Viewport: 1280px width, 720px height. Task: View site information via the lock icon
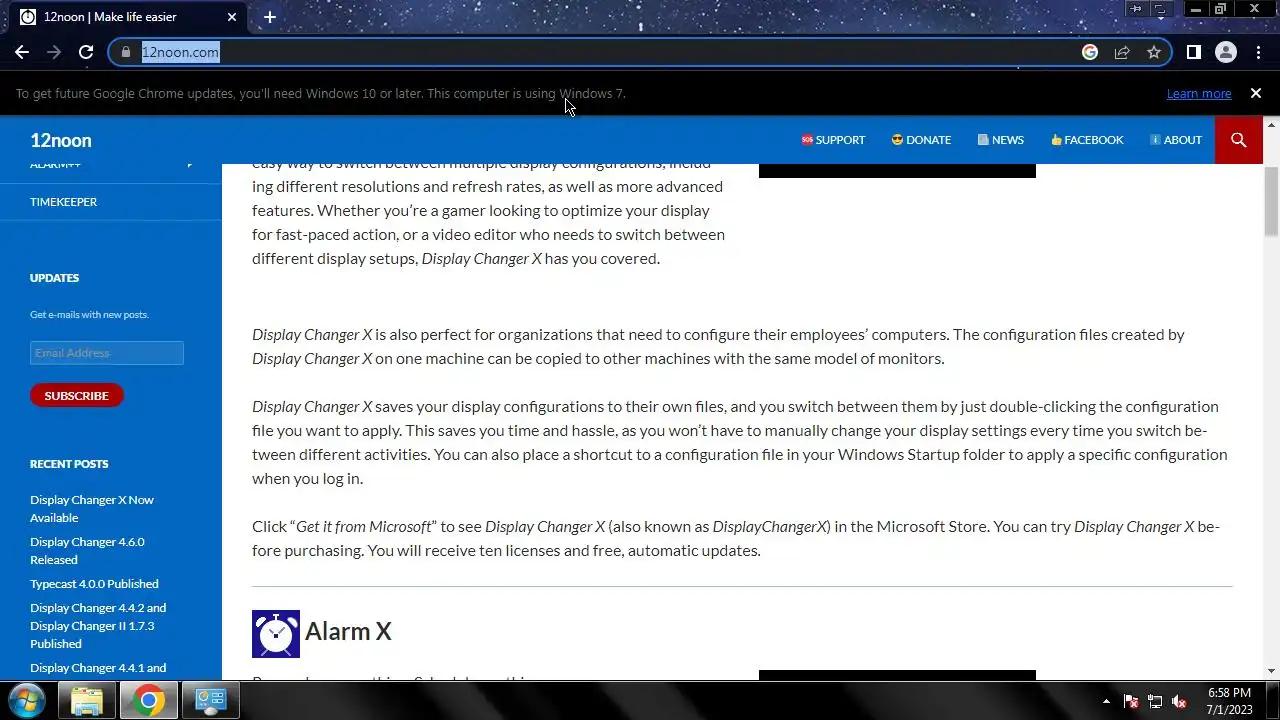(126, 52)
